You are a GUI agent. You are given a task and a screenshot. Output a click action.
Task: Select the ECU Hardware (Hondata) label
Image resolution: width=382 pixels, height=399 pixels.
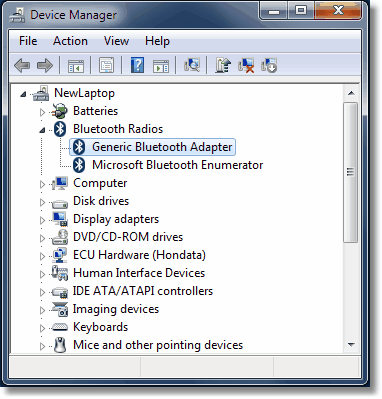click(x=139, y=255)
